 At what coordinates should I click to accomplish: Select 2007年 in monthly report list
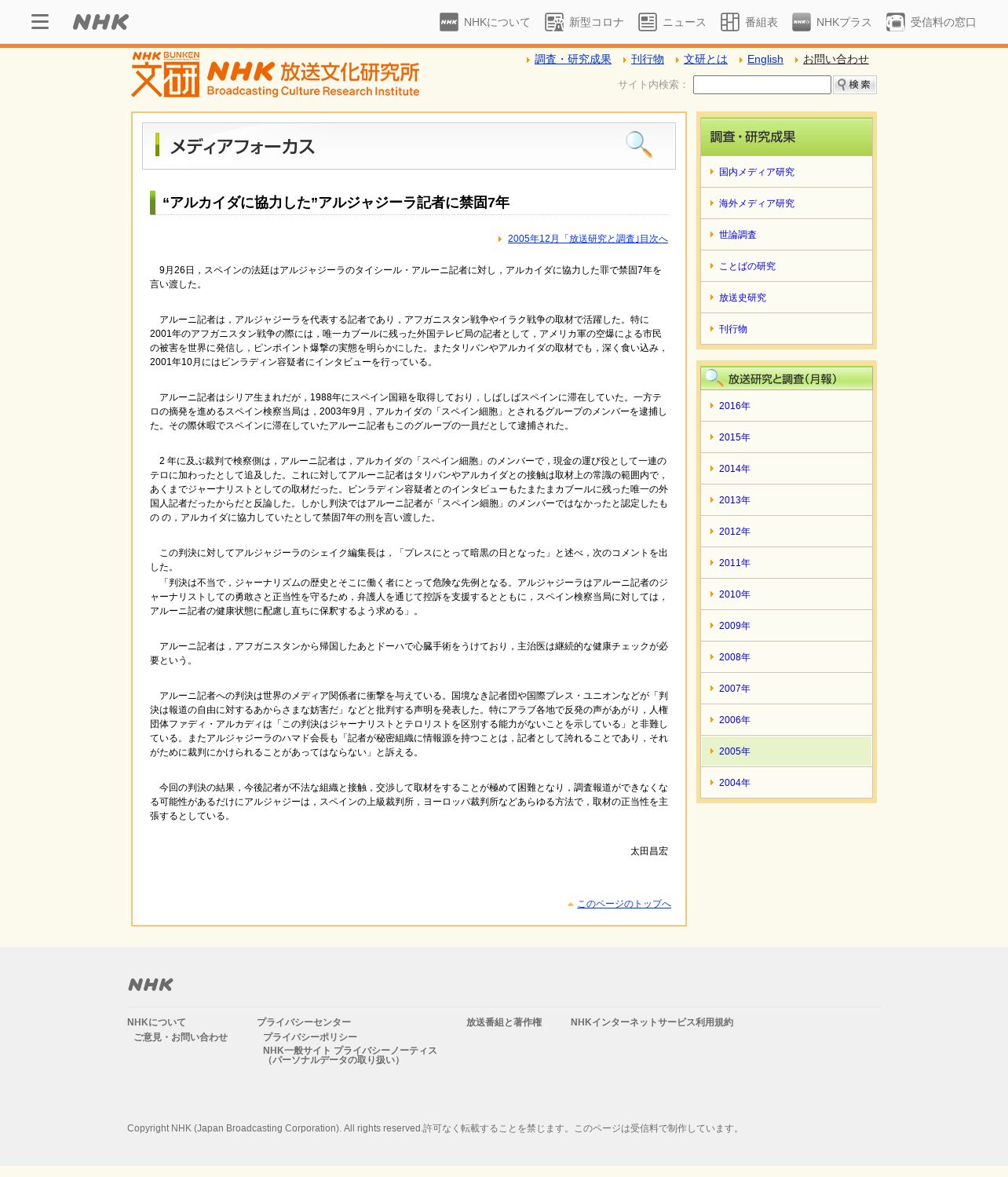pyautogui.click(x=787, y=689)
